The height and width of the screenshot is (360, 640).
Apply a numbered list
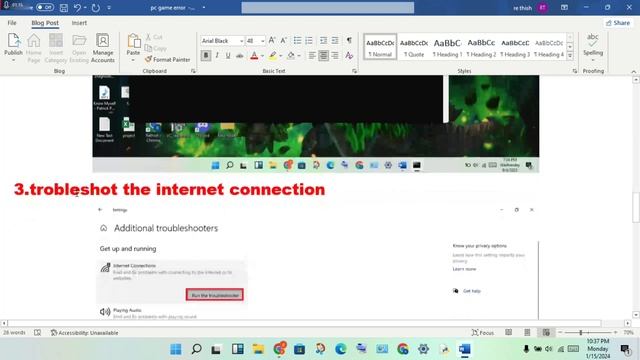(309, 40)
